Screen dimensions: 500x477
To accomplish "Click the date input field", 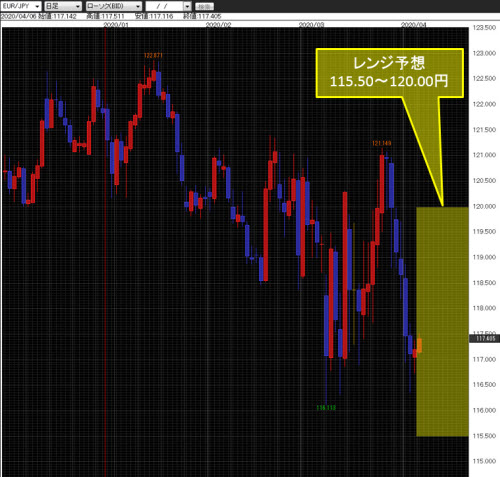I will pyautogui.click(x=164, y=6).
